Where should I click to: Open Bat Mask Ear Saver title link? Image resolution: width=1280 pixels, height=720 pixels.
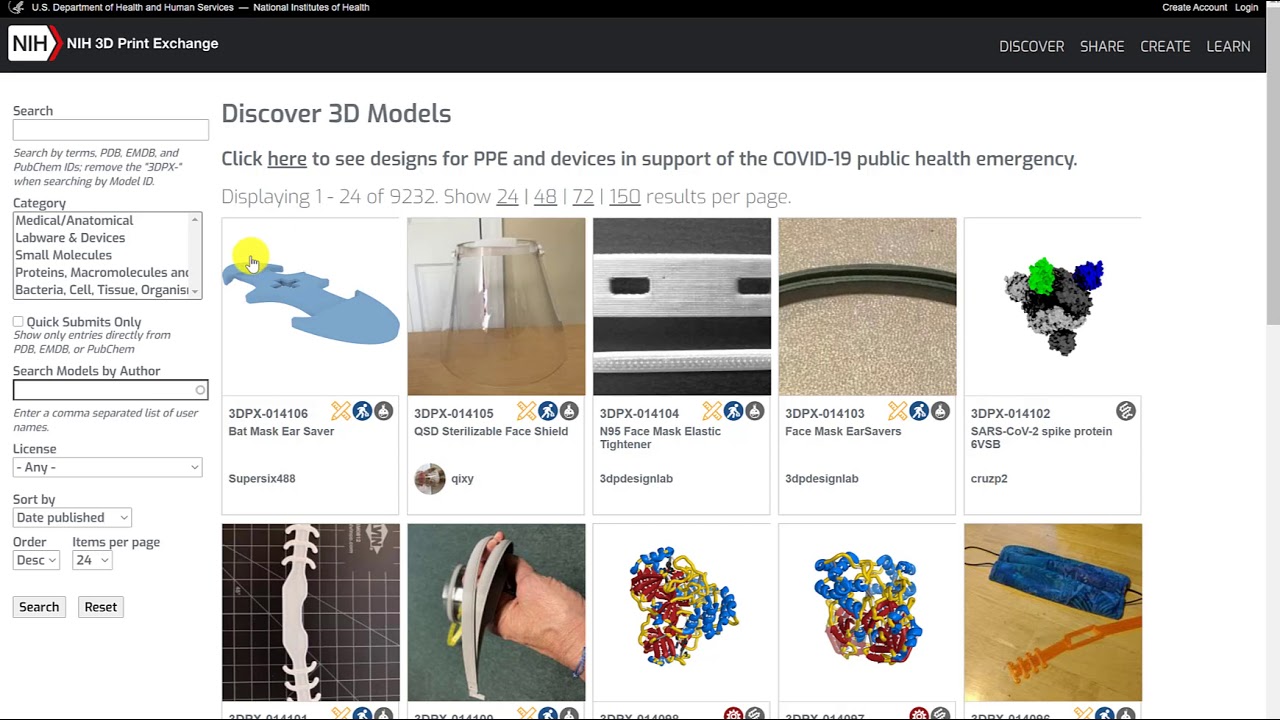281,431
